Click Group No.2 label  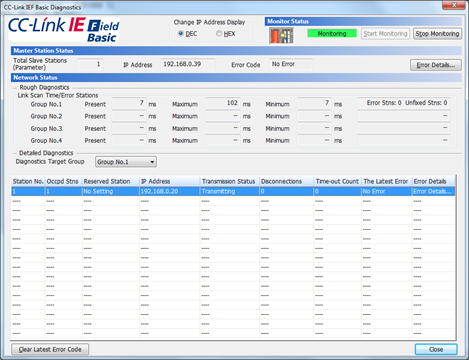coord(46,116)
